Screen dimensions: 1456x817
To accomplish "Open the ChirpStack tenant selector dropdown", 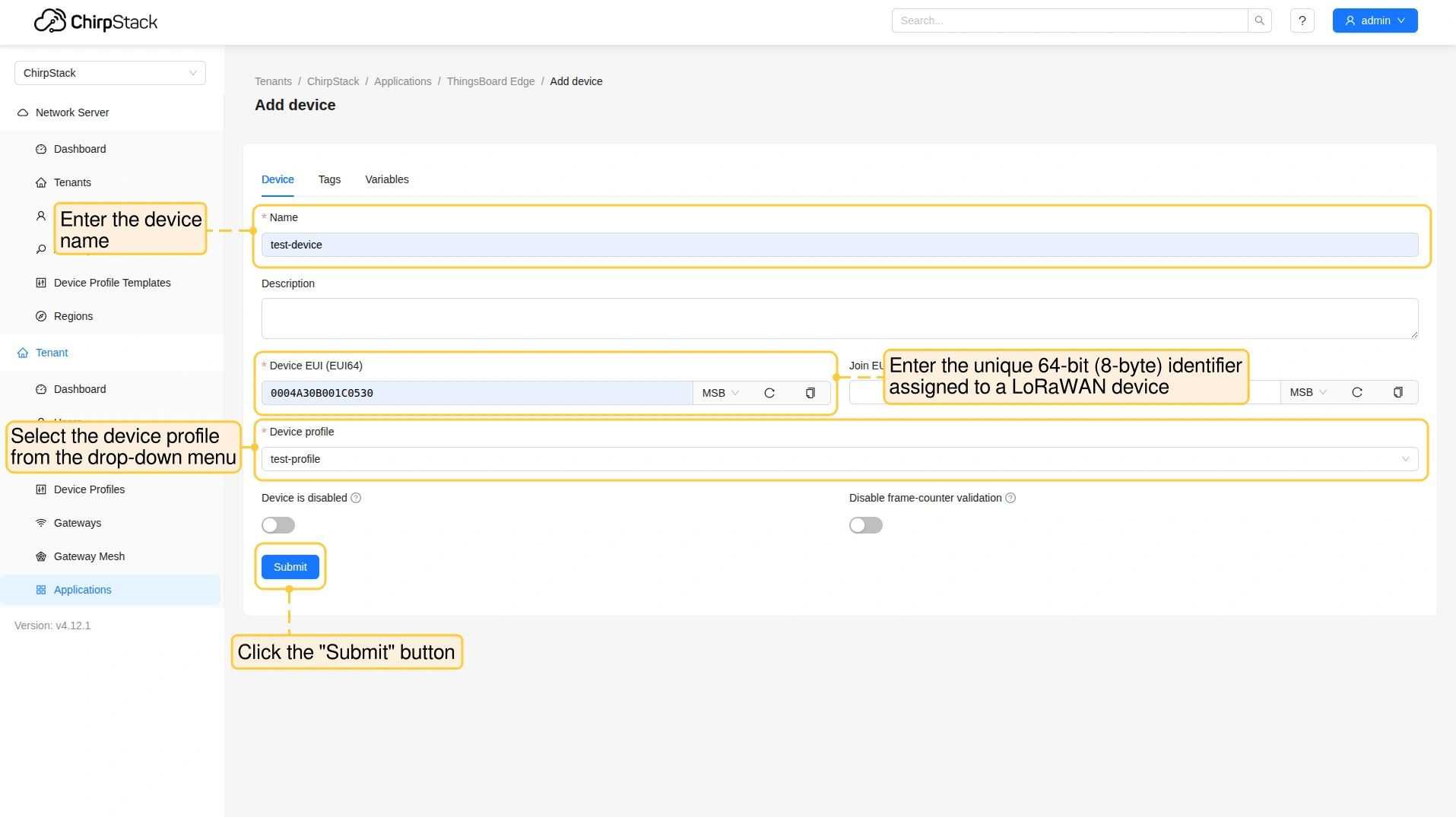I will 110,73.
